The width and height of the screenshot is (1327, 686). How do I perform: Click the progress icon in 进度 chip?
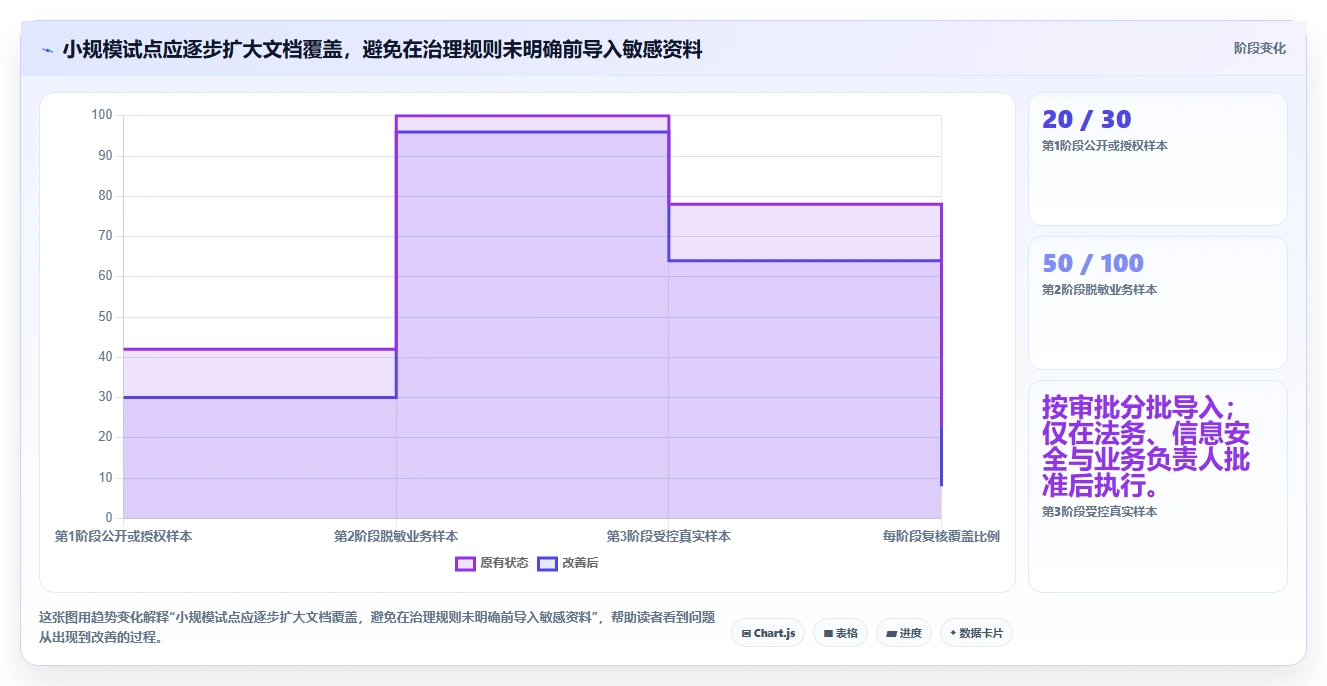(891, 633)
